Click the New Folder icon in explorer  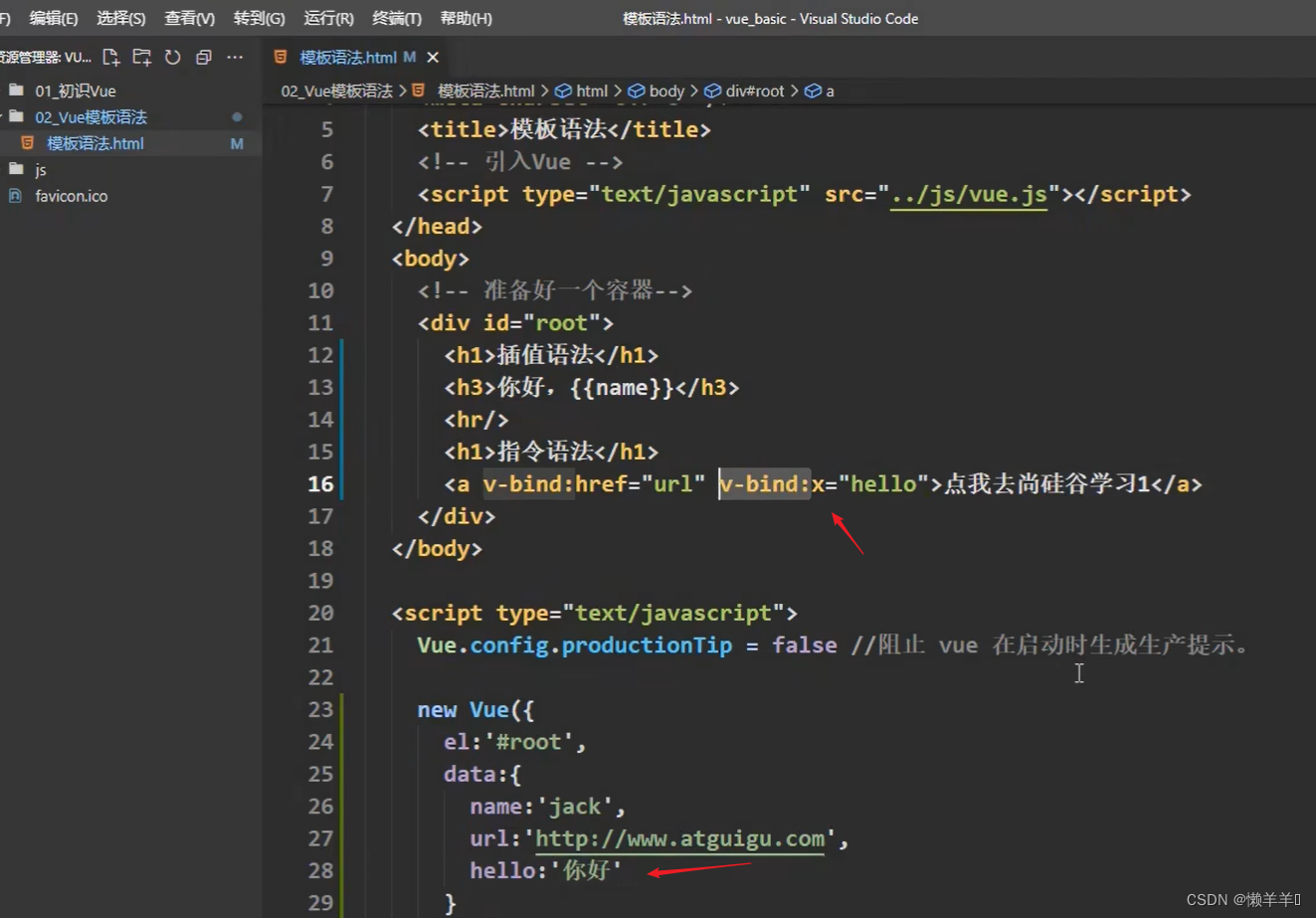142,58
